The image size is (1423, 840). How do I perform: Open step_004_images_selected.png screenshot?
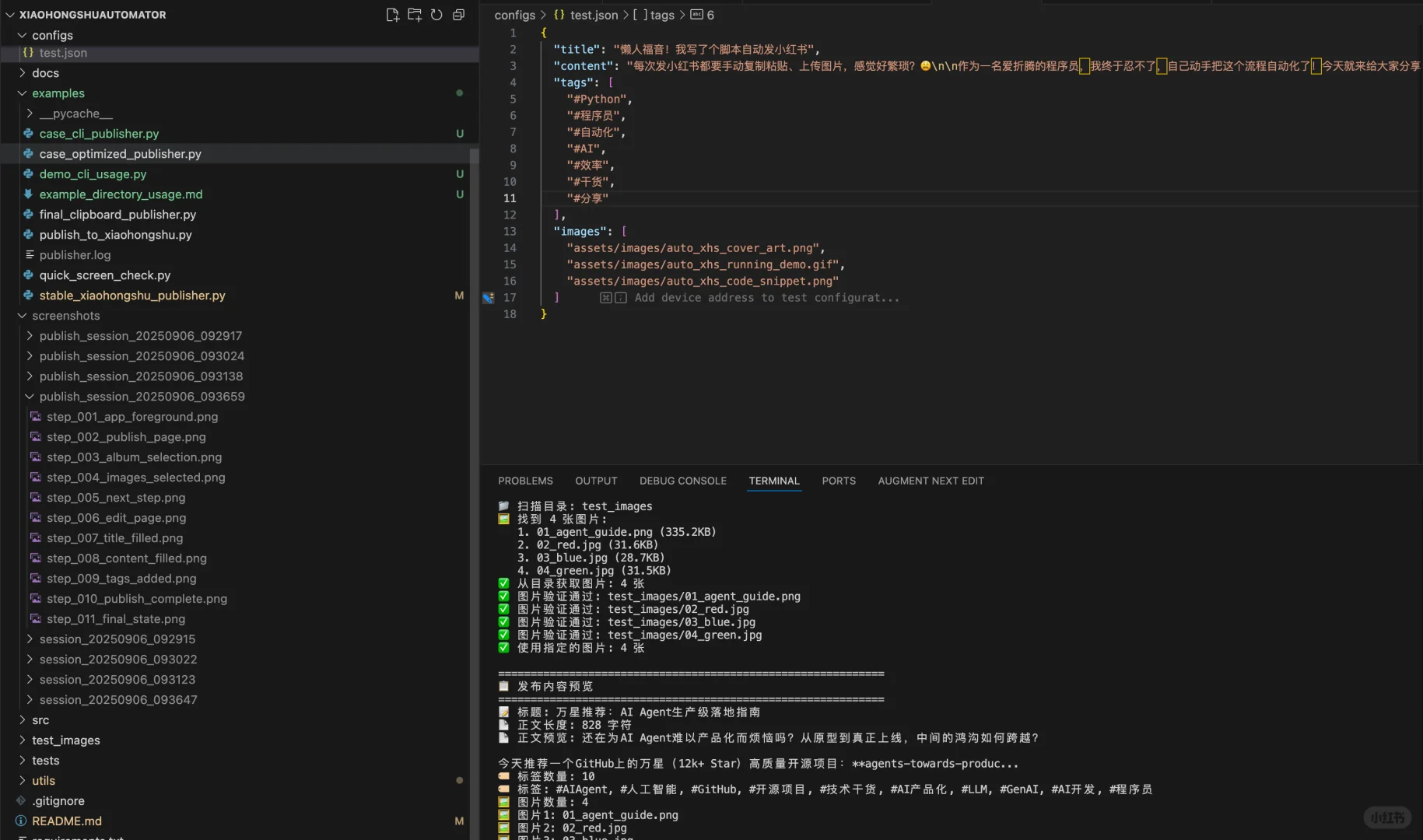pyautogui.click(x=135, y=478)
